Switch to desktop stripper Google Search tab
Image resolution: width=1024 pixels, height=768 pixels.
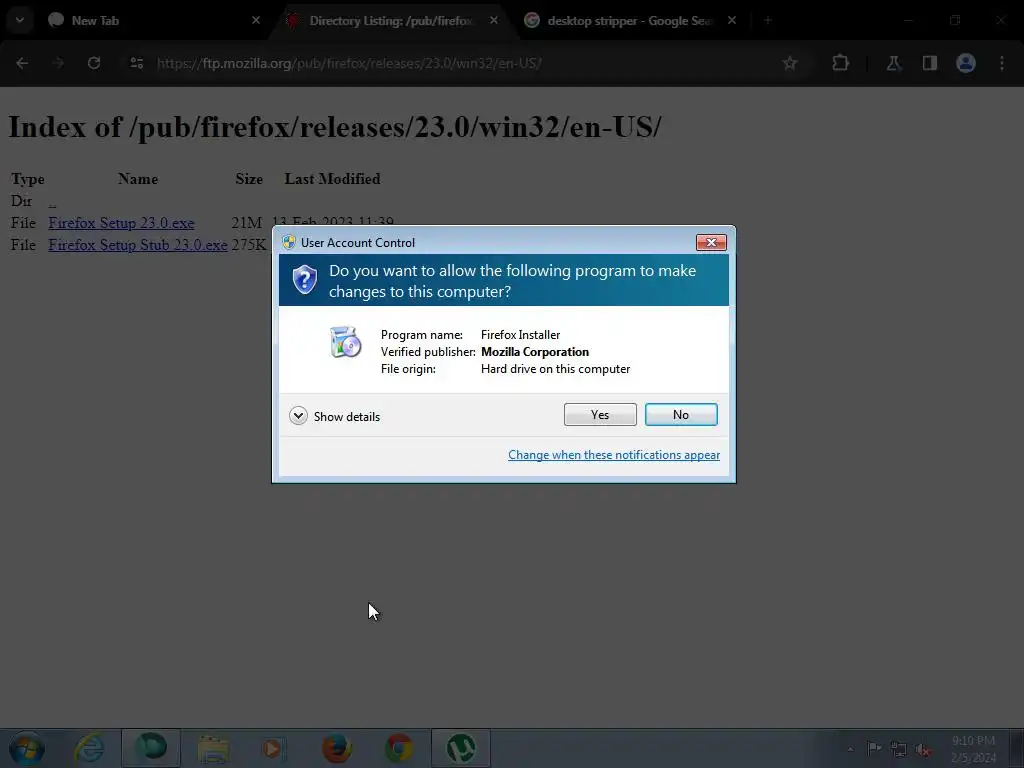[630, 21]
